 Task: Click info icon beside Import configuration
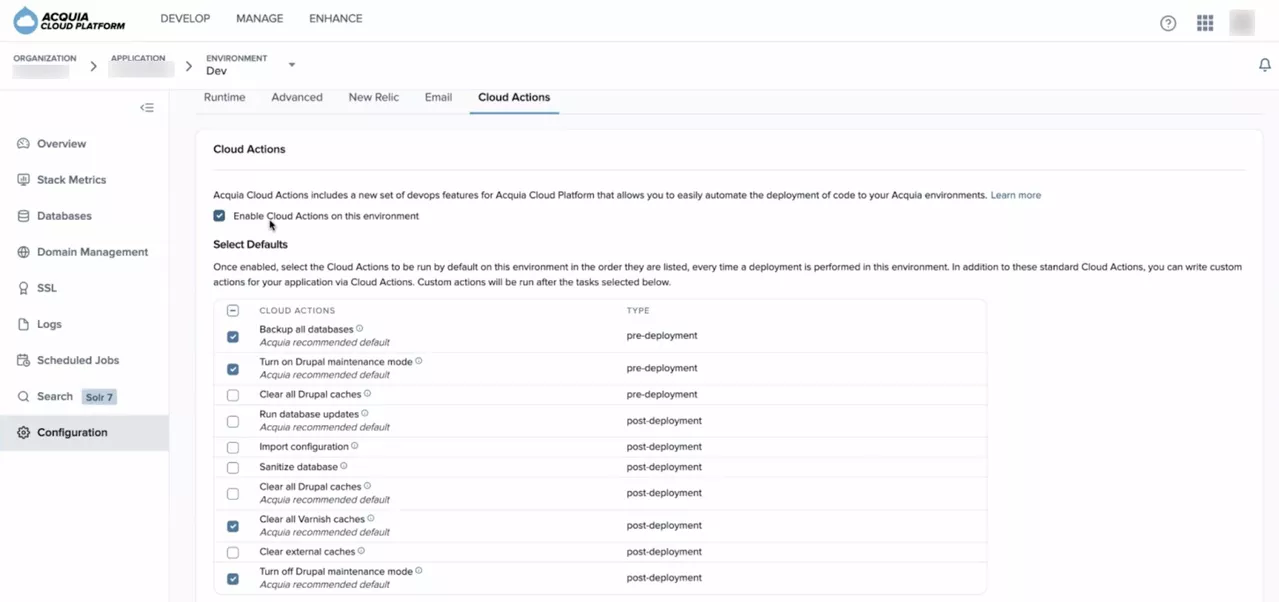(x=355, y=446)
